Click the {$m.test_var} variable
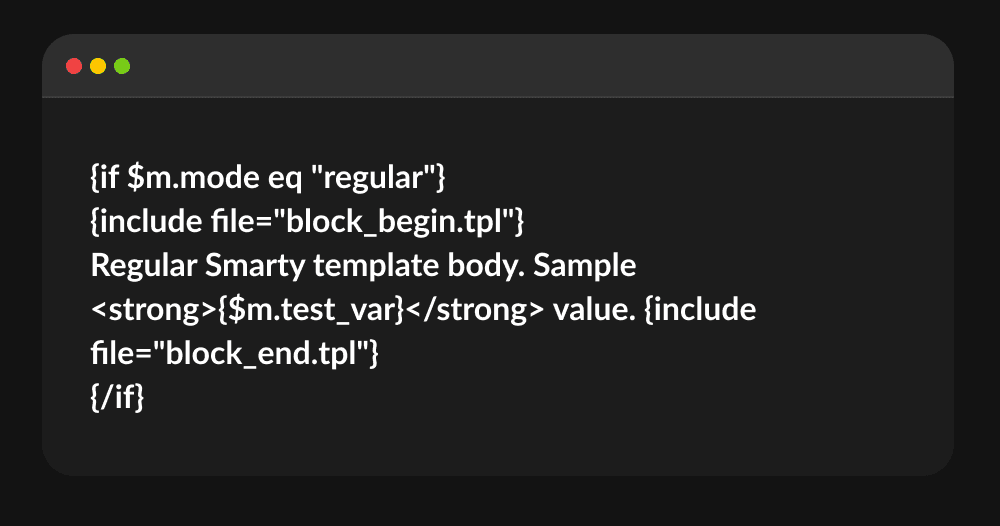 pos(312,310)
